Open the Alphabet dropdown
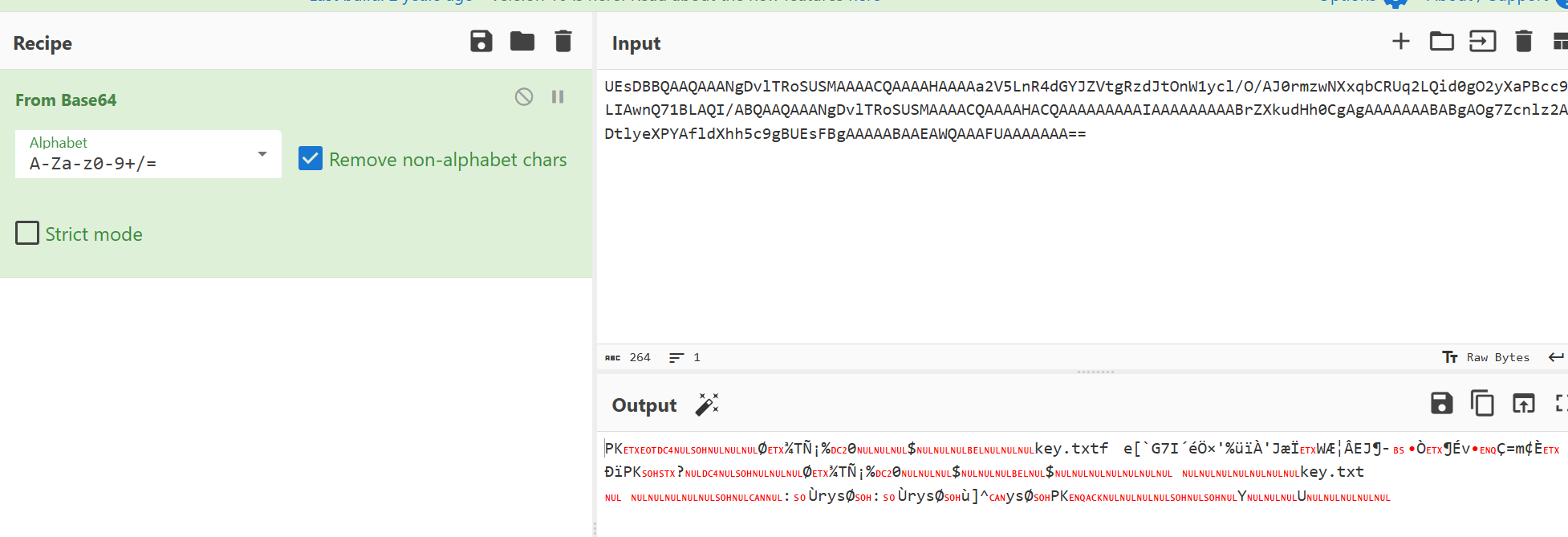 pos(148,154)
